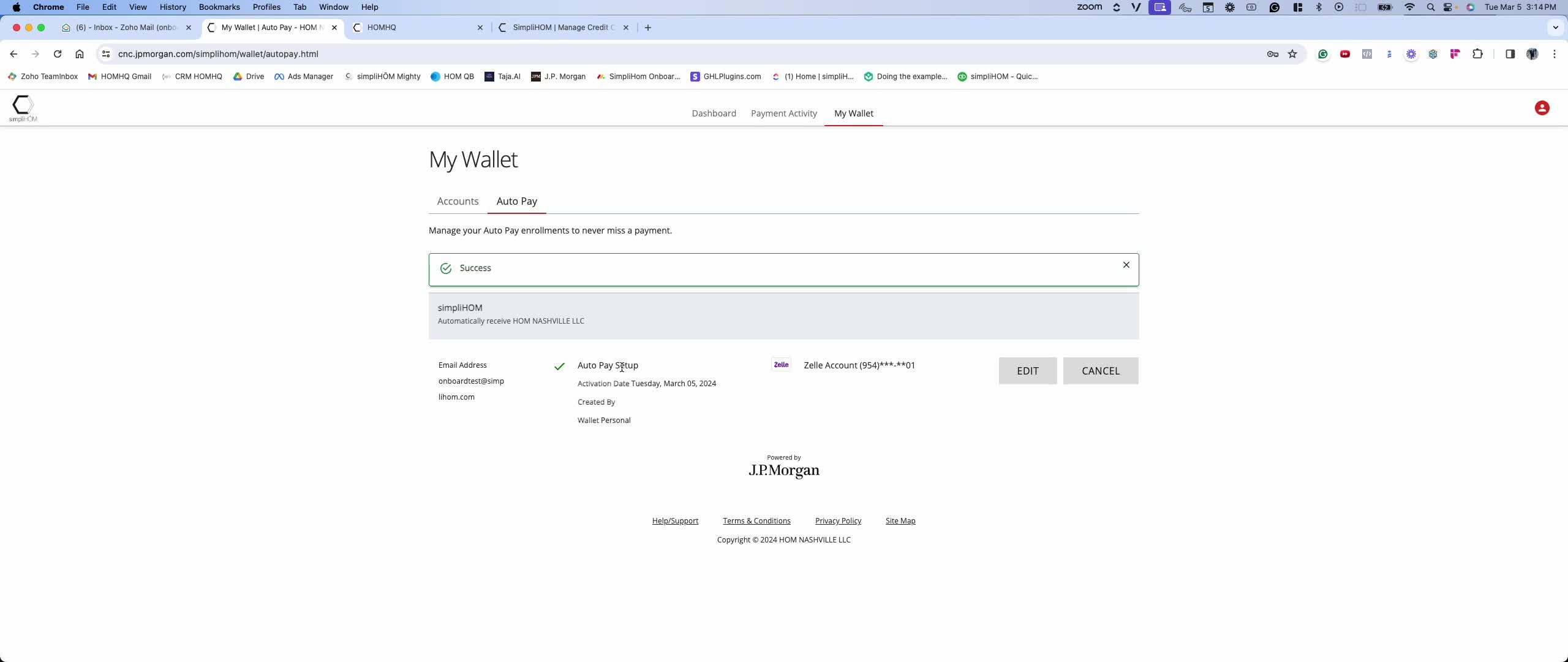
Task: Click the simpliHOM logo in header
Action: (23, 108)
